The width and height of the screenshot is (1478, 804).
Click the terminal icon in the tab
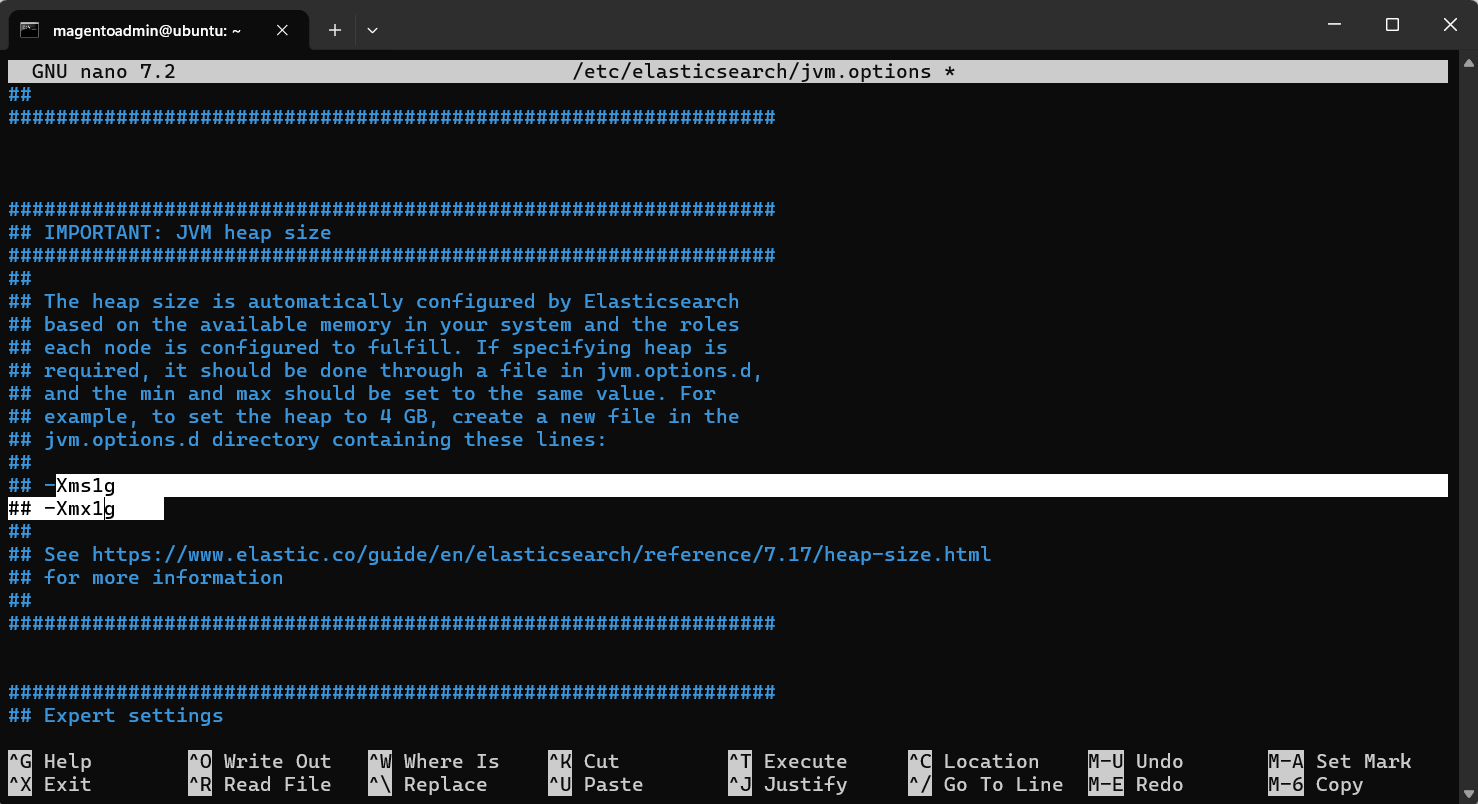tap(30, 30)
